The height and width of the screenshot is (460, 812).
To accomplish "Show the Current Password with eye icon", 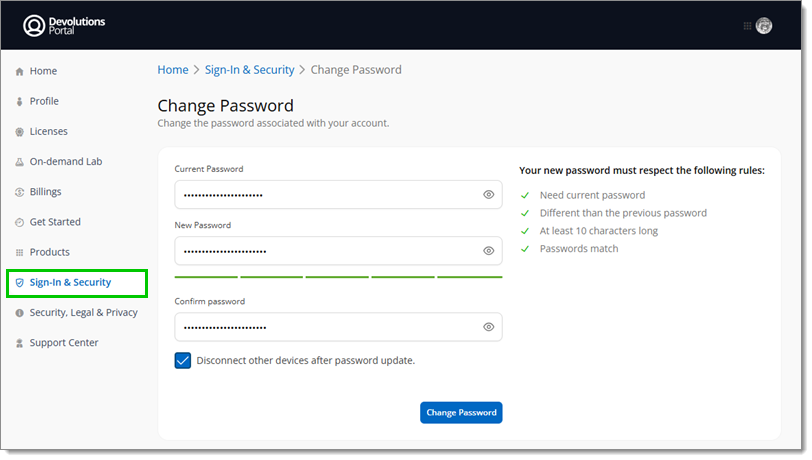I will [488, 195].
